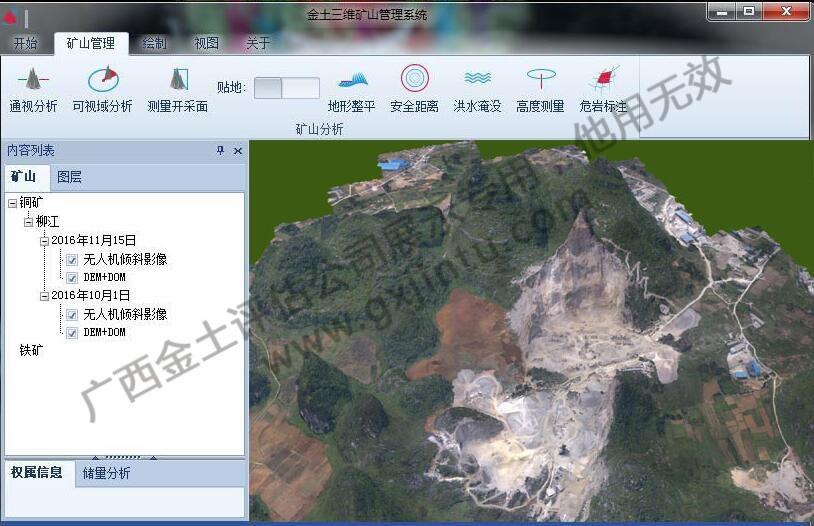The height and width of the screenshot is (526, 814).
Task: Close the 内容列表 content list panel
Action: click(x=238, y=151)
